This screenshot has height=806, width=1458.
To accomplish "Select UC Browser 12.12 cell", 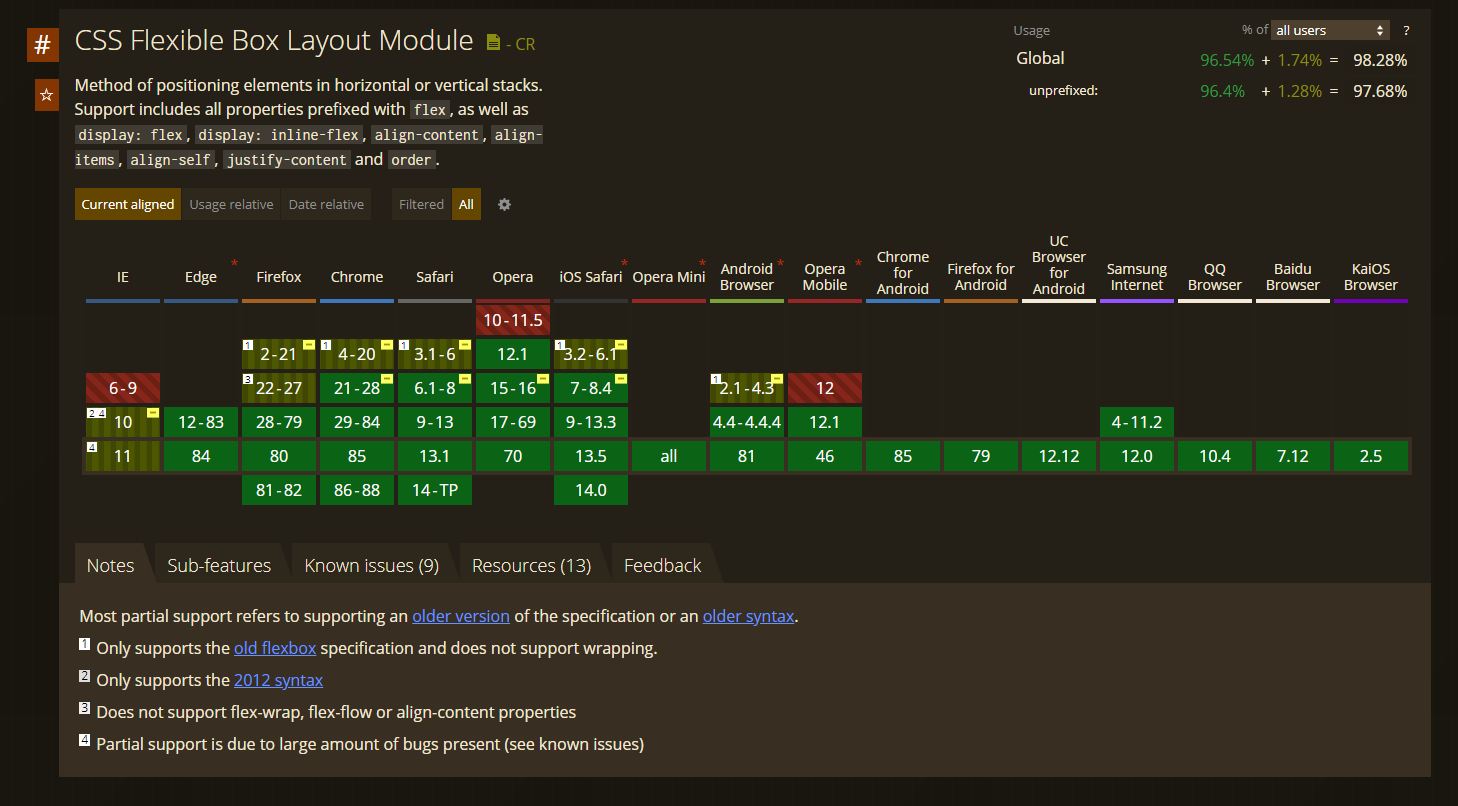I will [x=1059, y=456].
